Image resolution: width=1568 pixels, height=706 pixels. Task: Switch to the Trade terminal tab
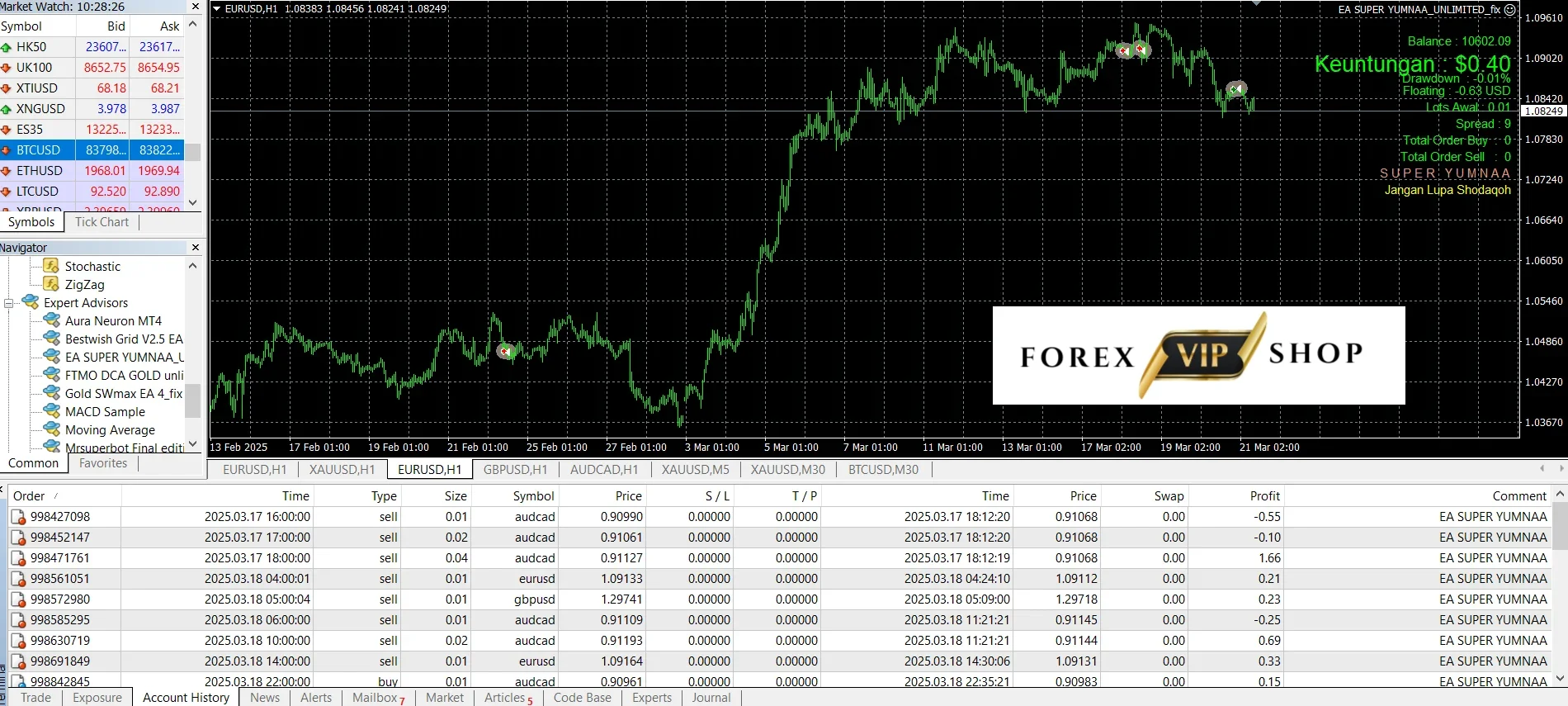point(35,698)
